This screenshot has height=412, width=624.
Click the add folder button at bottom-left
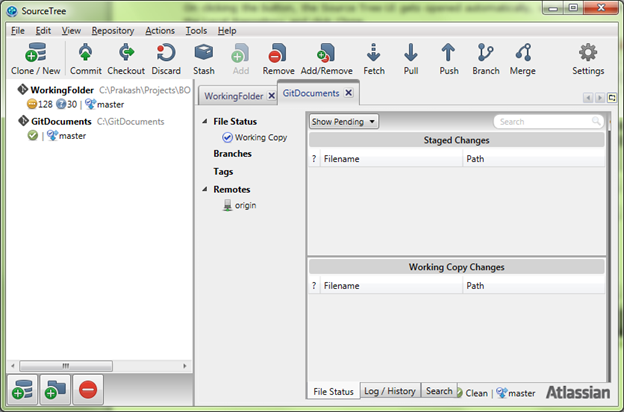click(55, 389)
